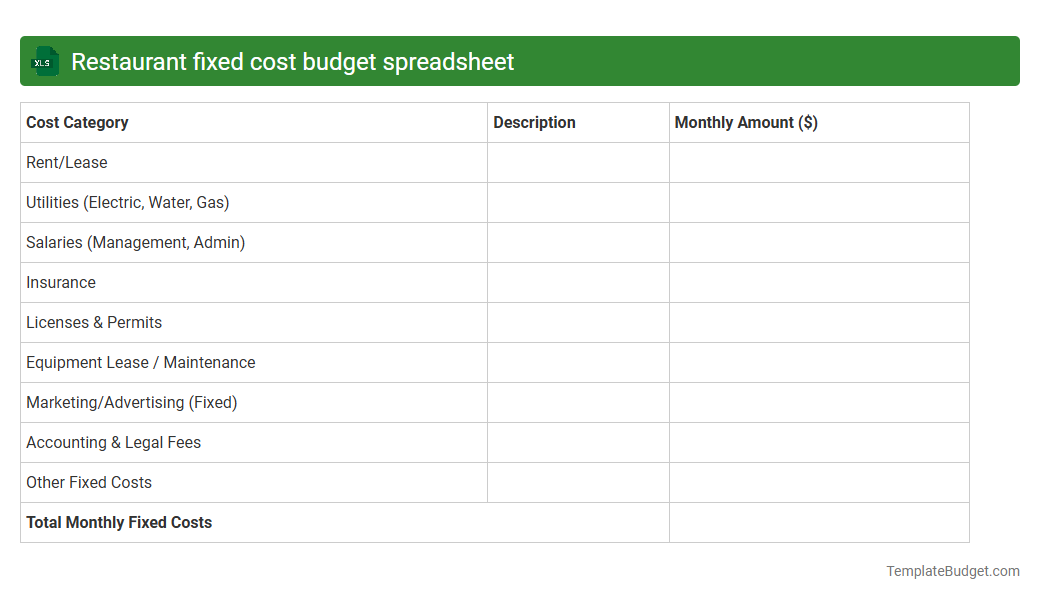Click the total amount cell at bottom
Screen dimensions: 1040x600
point(819,522)
